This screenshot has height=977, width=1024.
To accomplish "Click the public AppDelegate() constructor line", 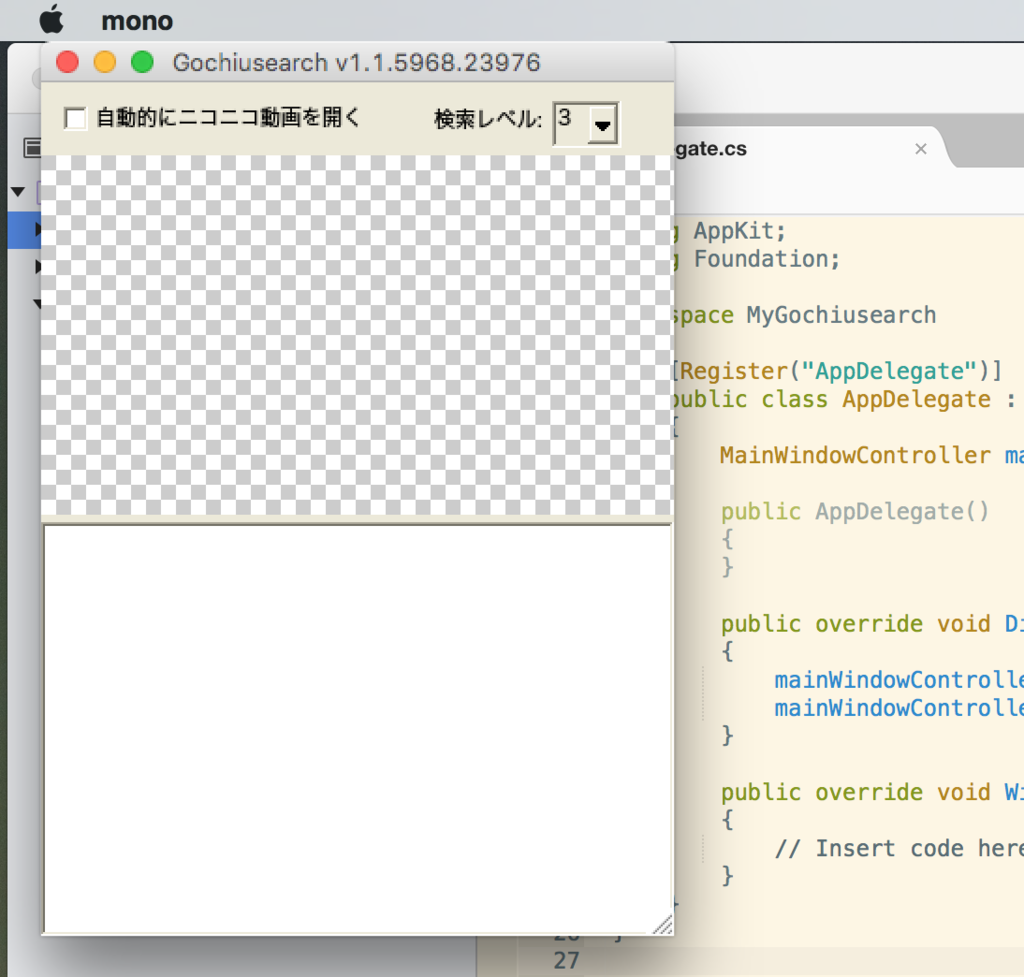I will click(855, 511).
